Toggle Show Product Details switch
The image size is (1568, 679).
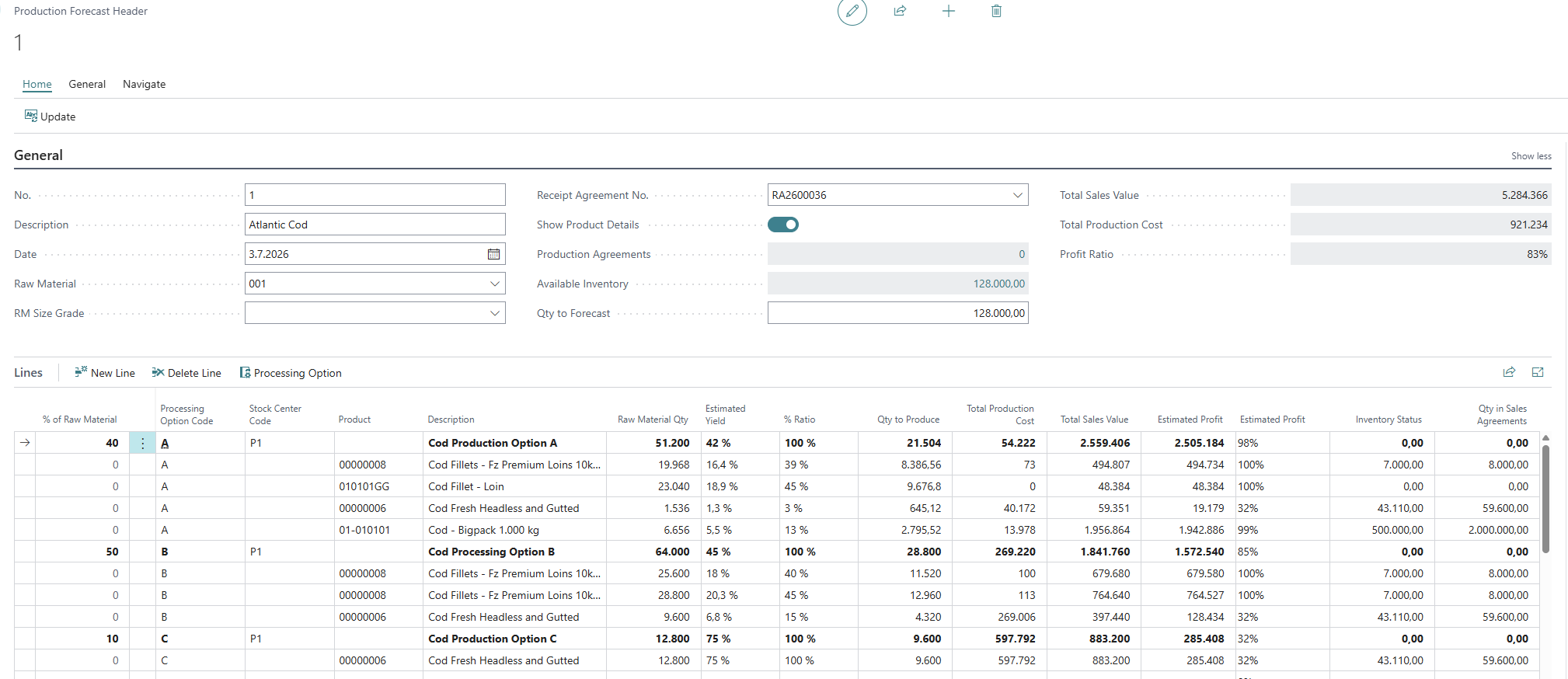tap(783, 225)
